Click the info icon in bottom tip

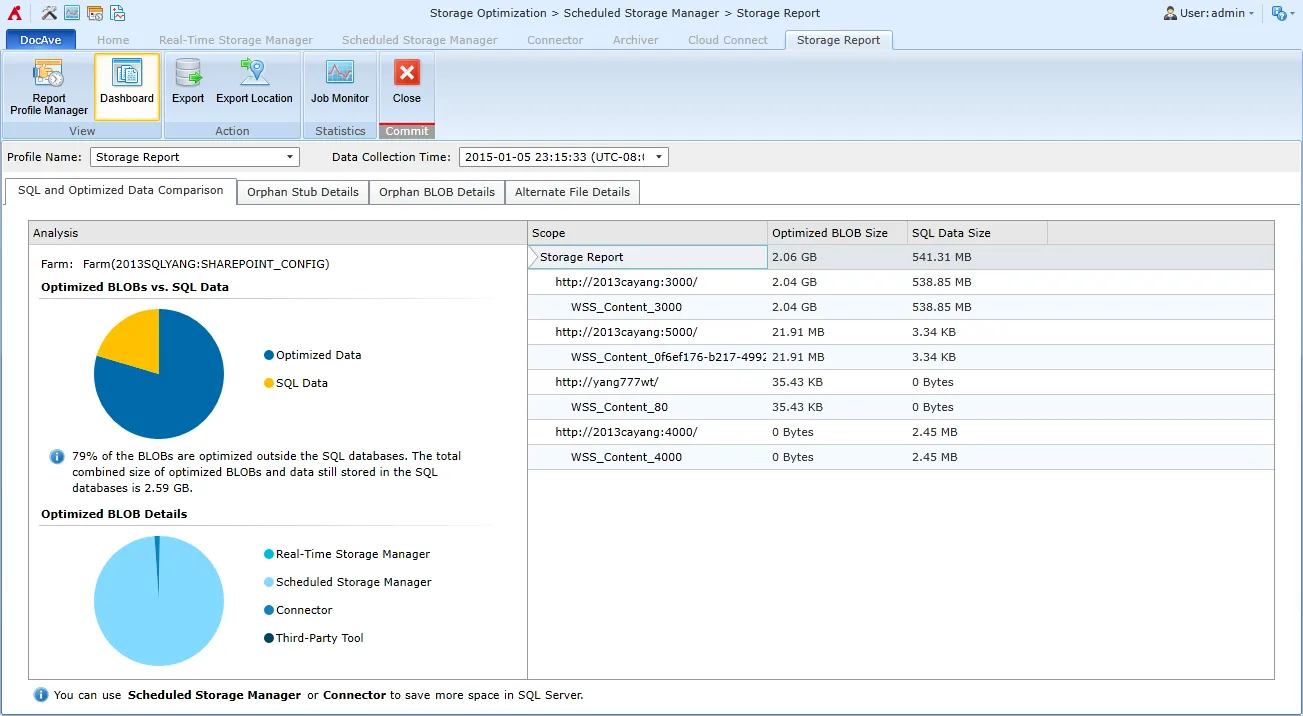(41, 694)
